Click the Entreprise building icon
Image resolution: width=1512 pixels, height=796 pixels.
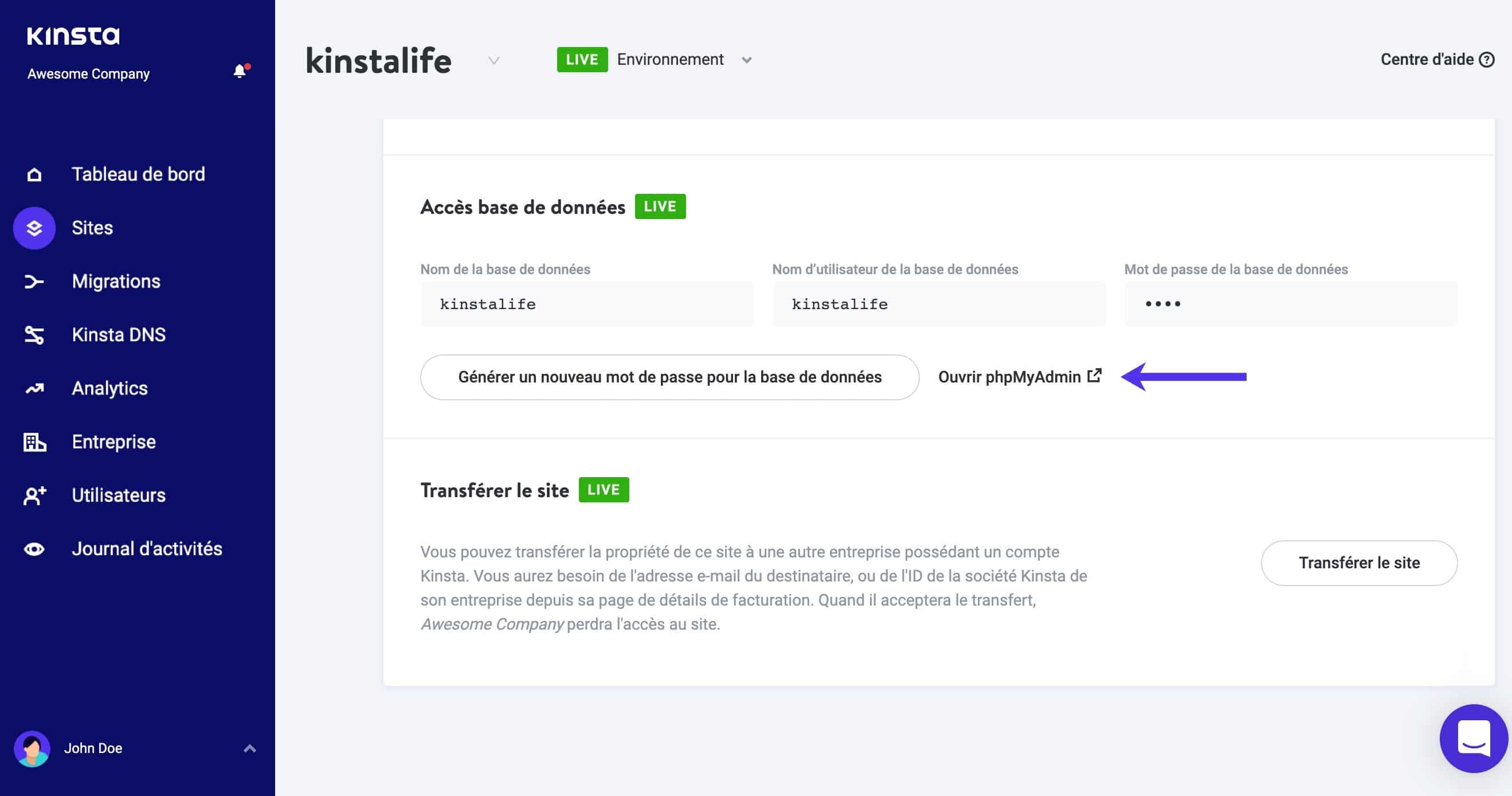tap(34, 442)
